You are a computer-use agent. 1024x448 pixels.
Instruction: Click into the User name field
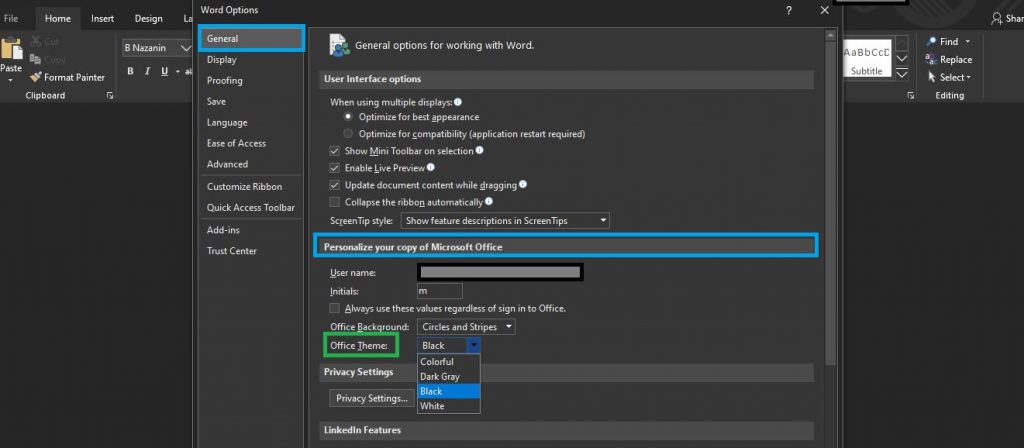[500, 272]
